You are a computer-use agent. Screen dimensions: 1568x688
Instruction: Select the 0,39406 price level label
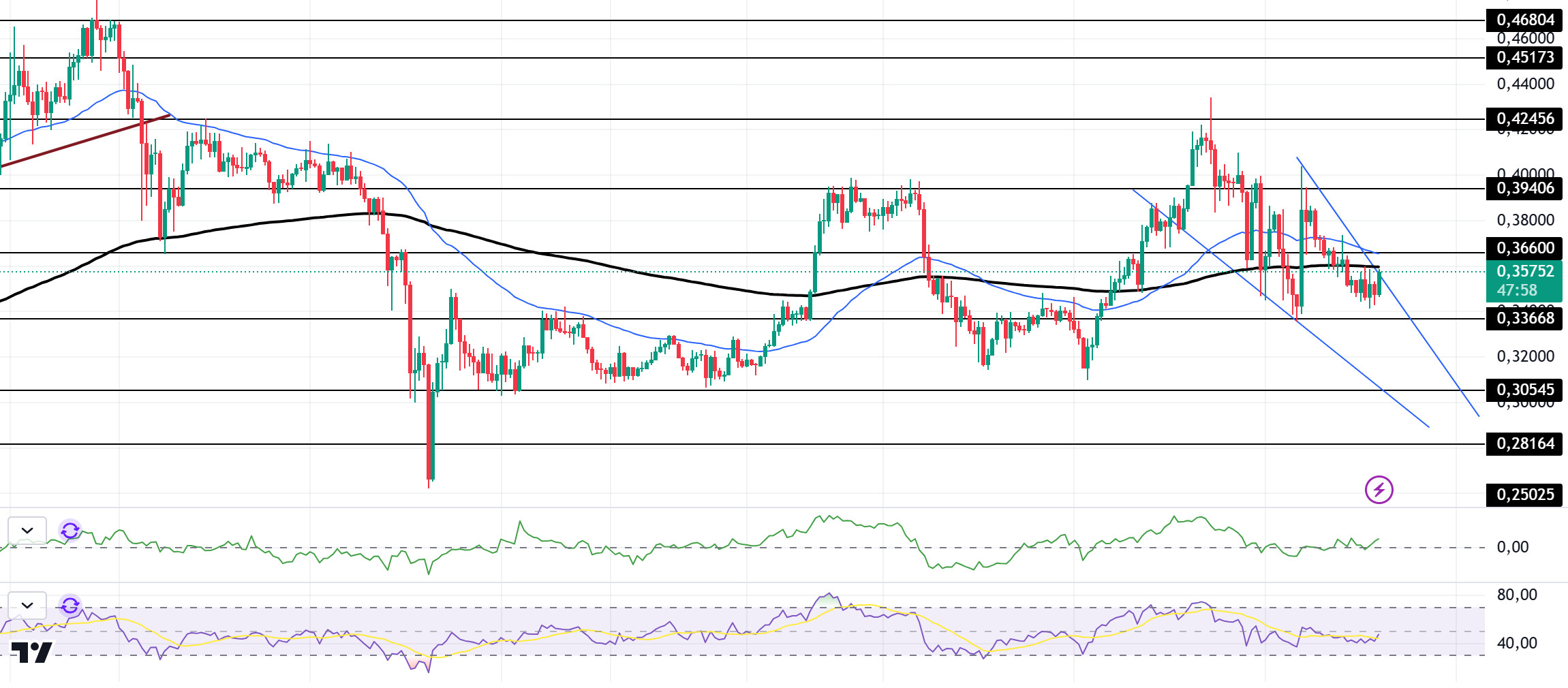(x=1524, y=188)
